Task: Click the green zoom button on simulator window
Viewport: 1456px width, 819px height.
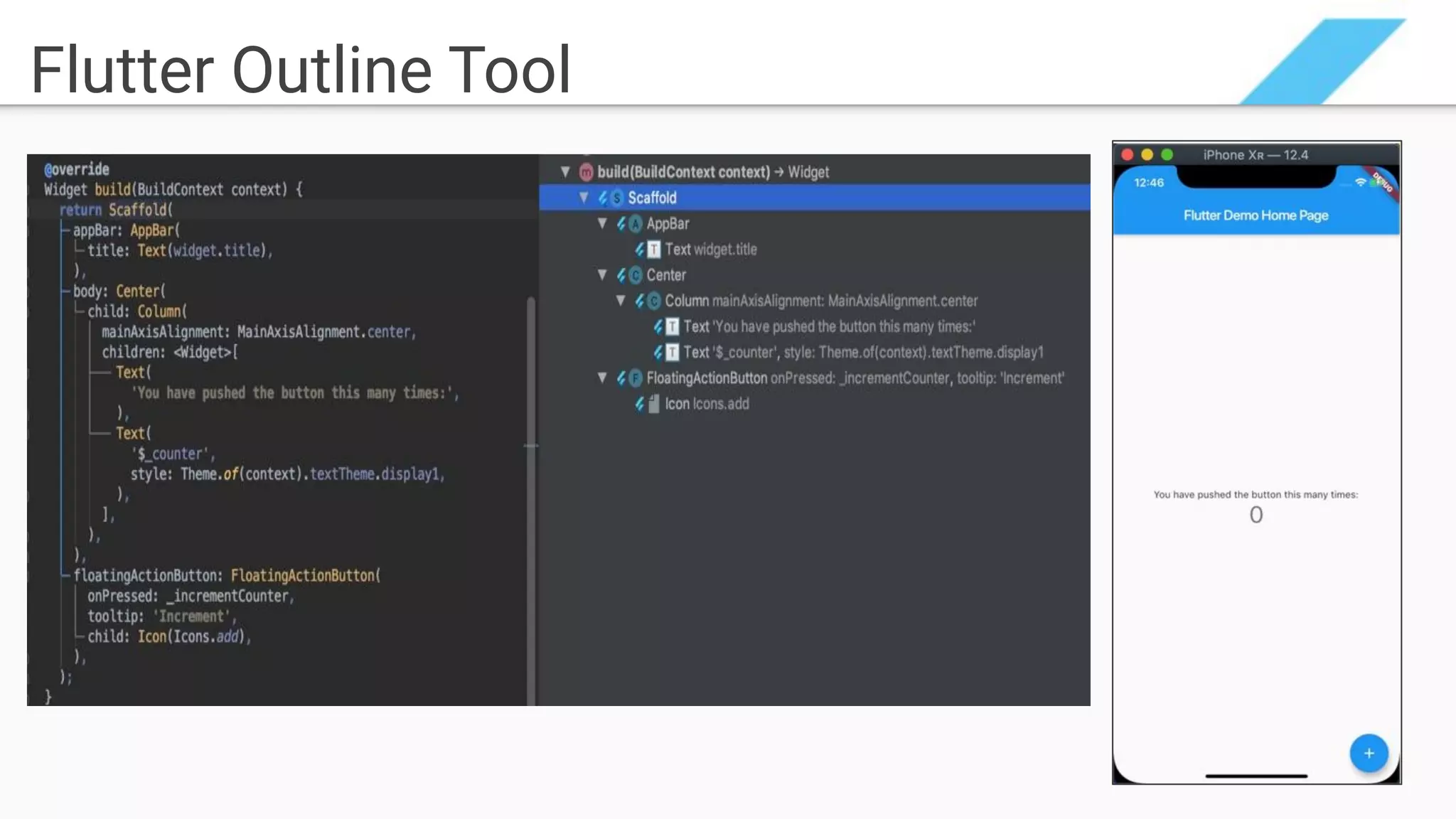Action: (1167, 155)
